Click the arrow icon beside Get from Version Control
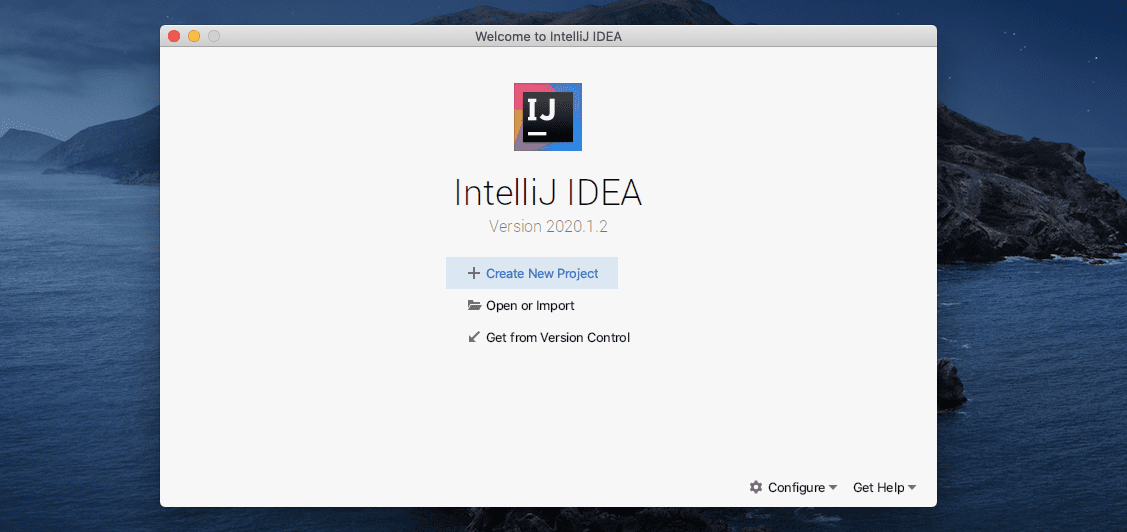1127x532 pixels. [x=474, y=336]
